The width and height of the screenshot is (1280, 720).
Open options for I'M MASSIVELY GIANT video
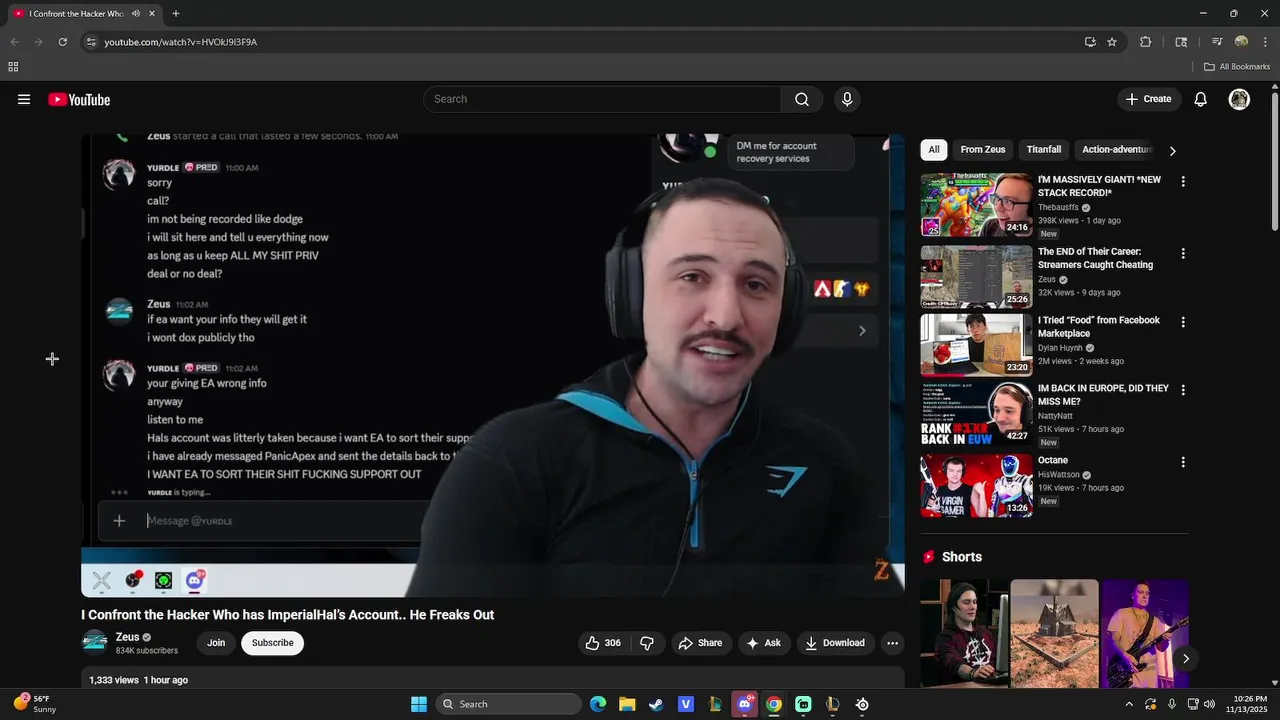(x=1183, y=182)
